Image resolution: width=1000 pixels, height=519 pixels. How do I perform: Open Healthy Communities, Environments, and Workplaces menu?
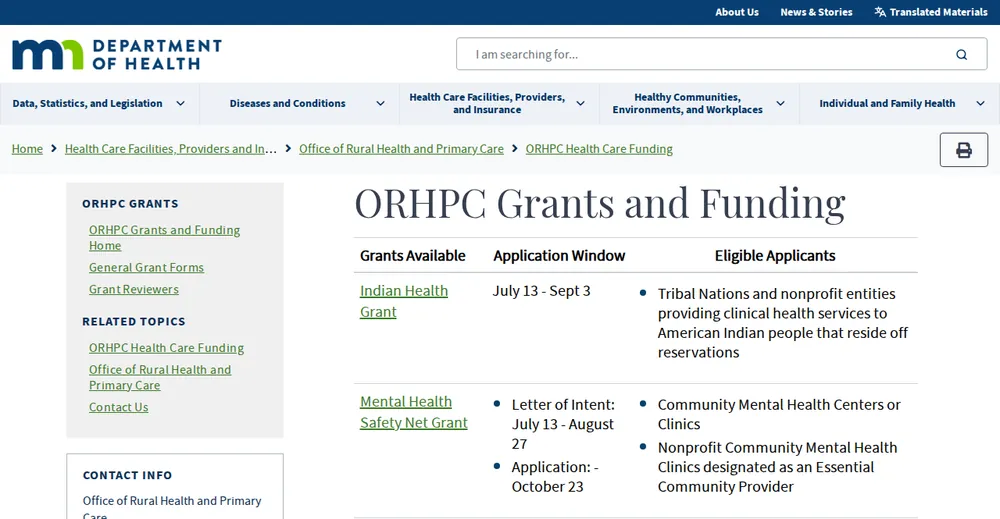pos(688,103)
